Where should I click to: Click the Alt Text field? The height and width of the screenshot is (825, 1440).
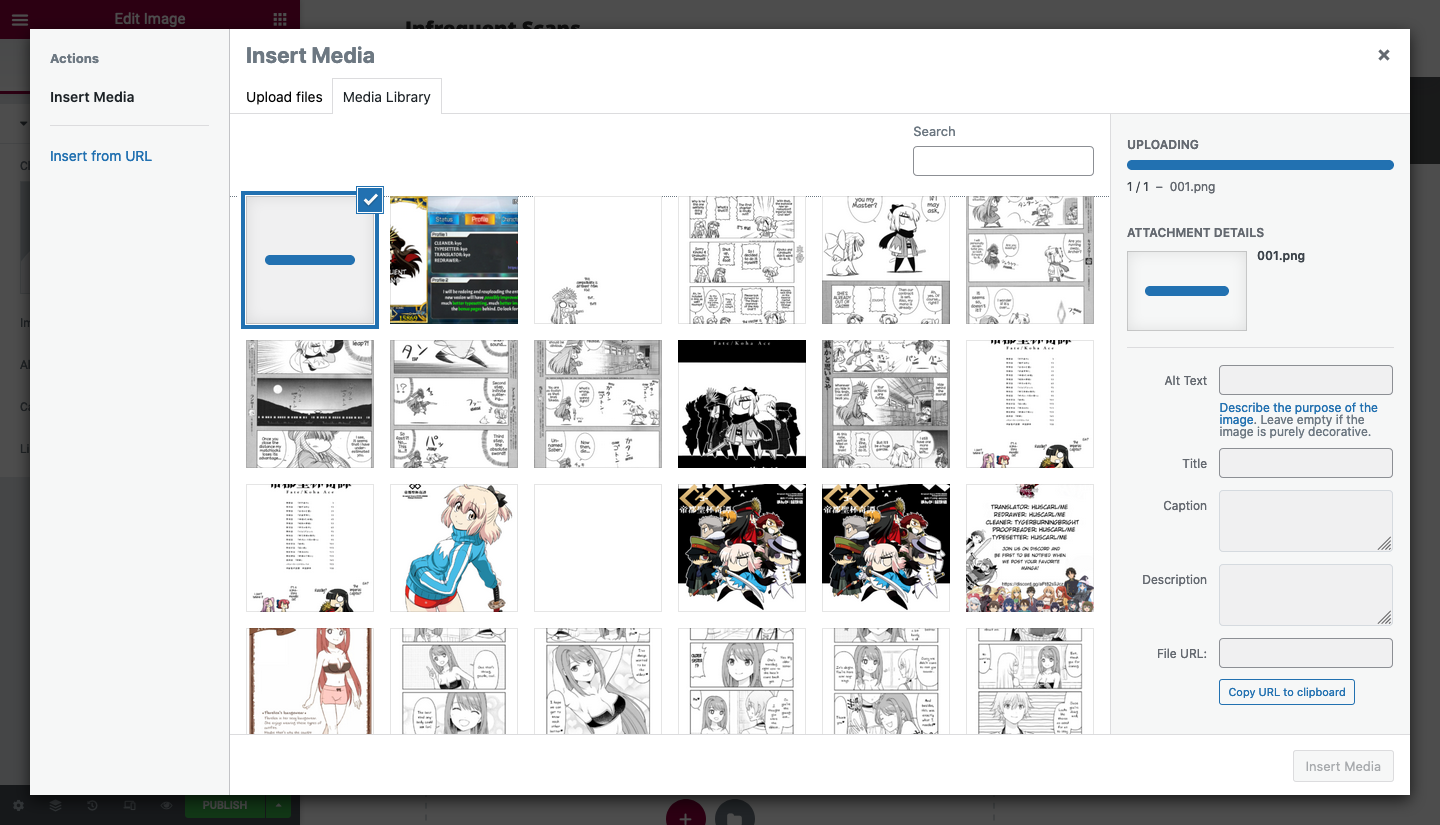[x=1306, y=380]
